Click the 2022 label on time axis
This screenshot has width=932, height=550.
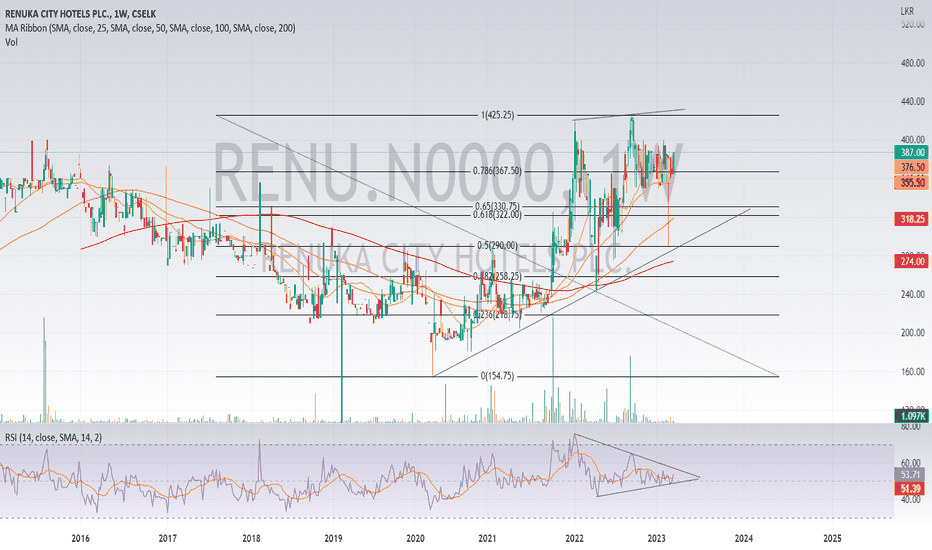pos(574,539)
